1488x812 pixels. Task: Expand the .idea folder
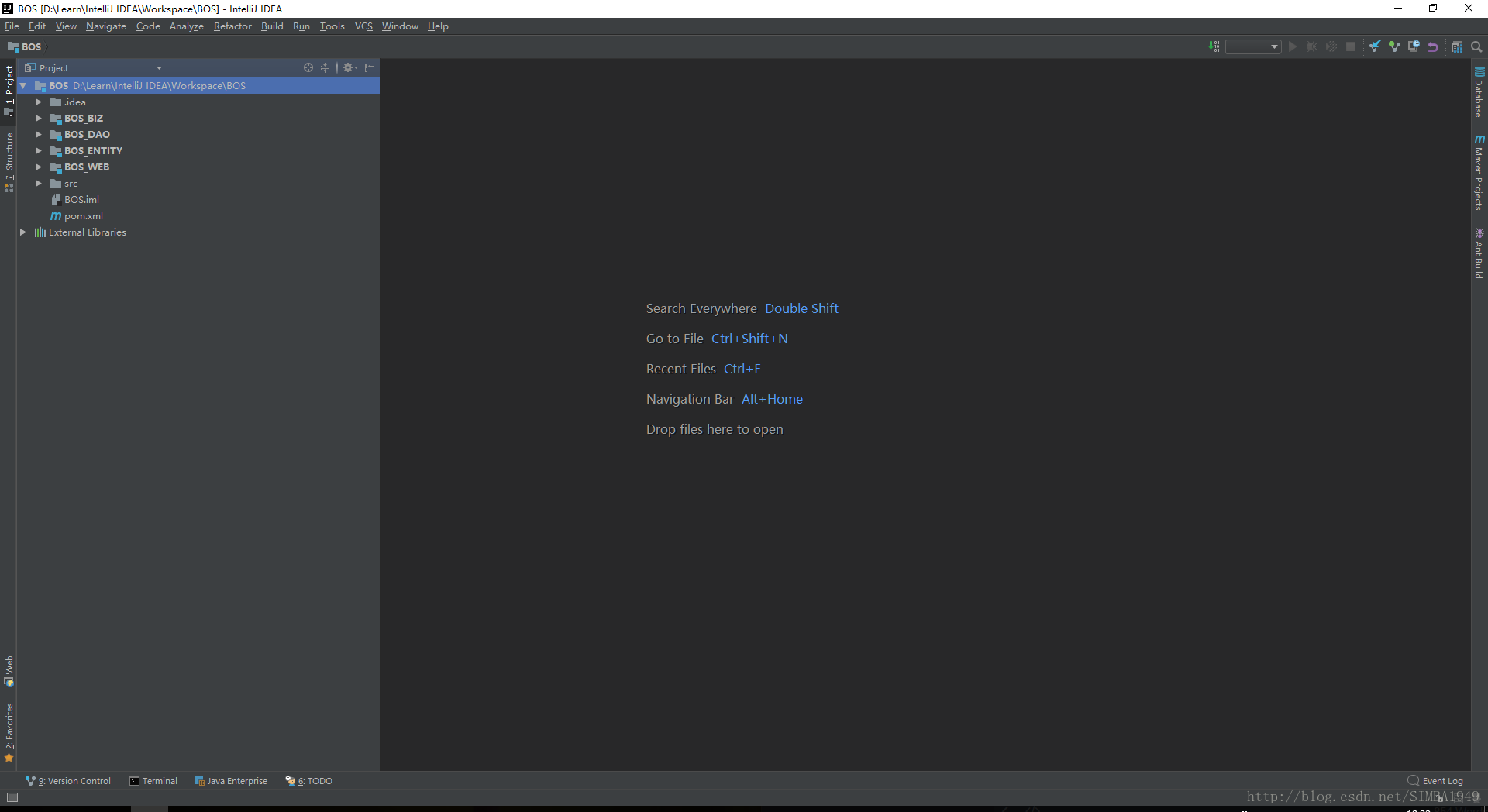point(38,102)
